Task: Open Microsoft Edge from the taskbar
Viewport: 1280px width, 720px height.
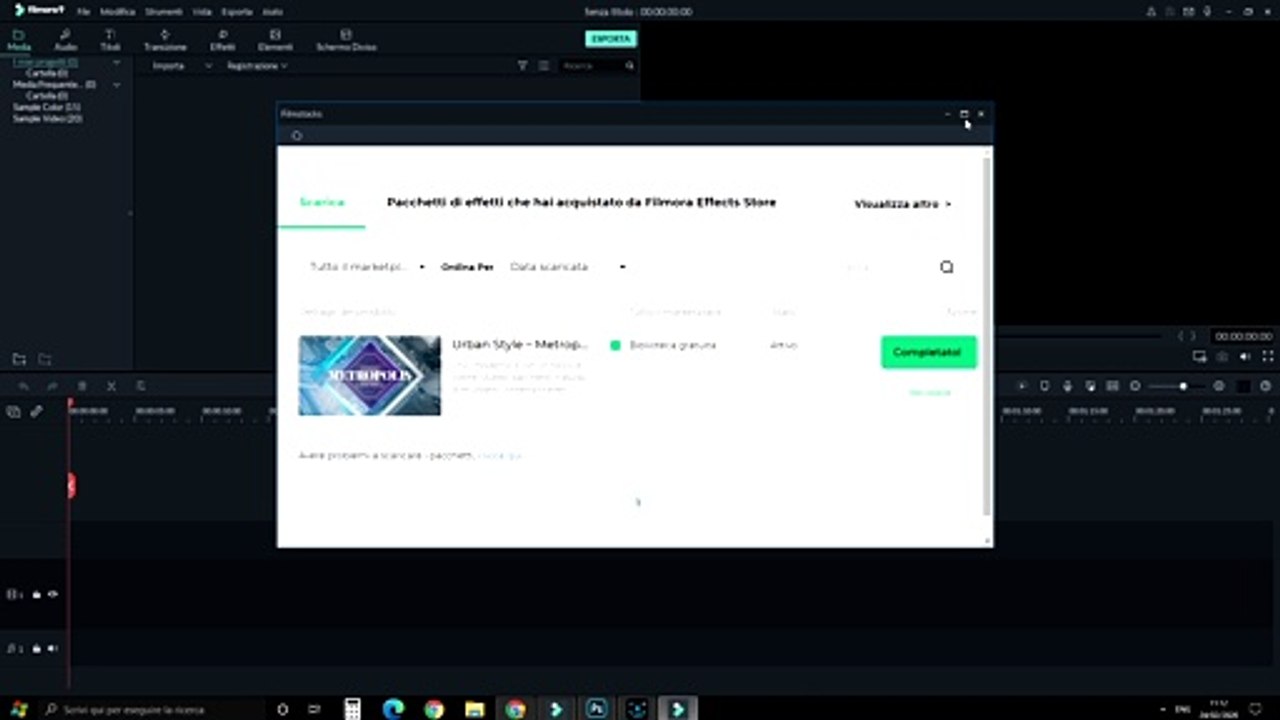Action: click(393, 709)
